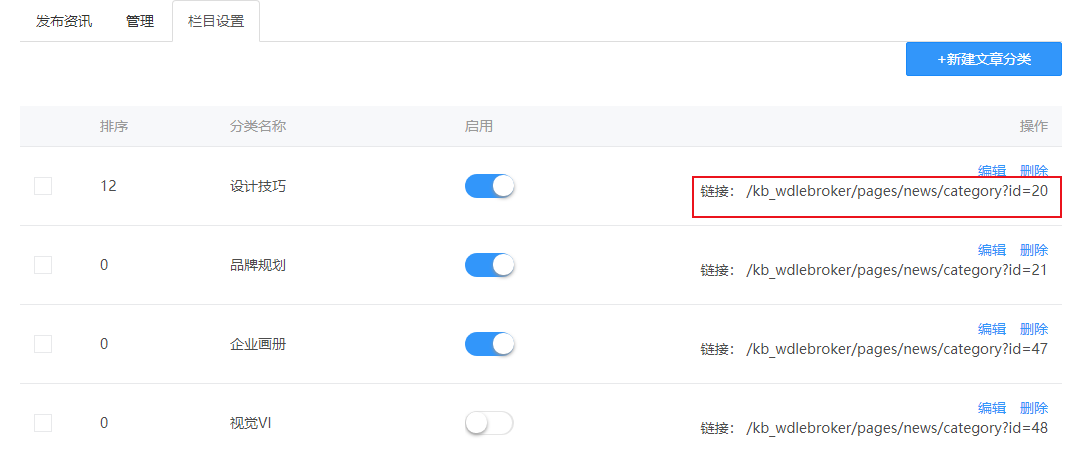Edit the 视觉VI category

point(992,407)
